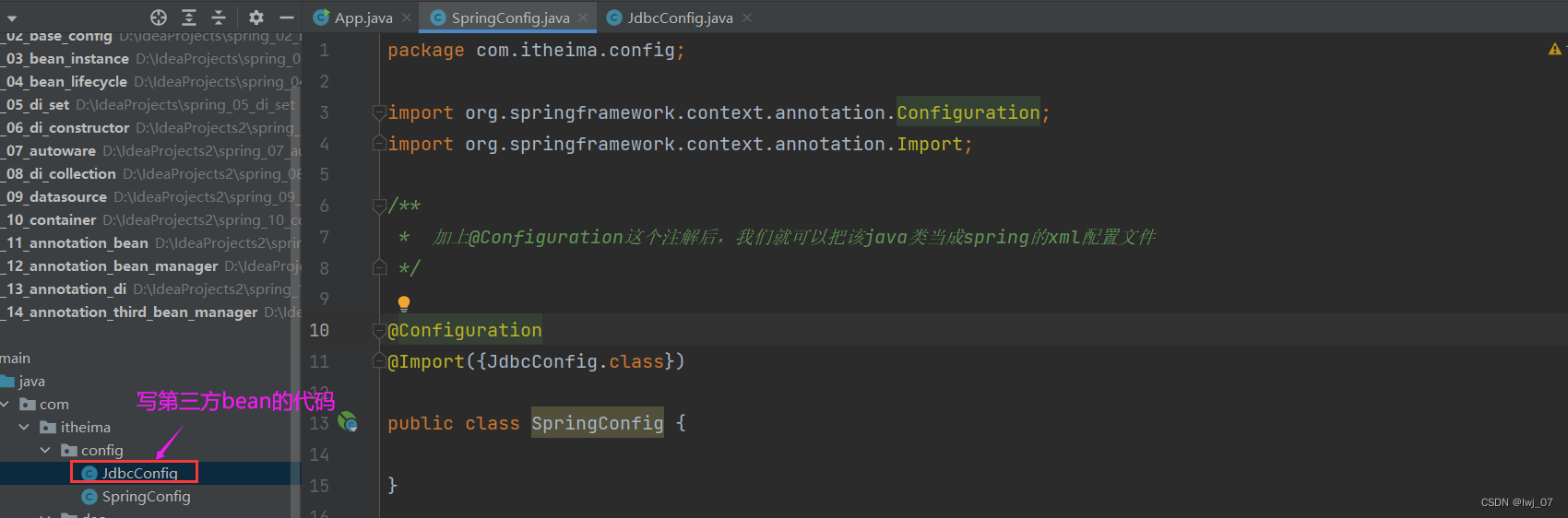Image resolution: width=1568 pixels, height=518 pixels.
Task: Click the App.java tab file icon
Action: (322, 18)
